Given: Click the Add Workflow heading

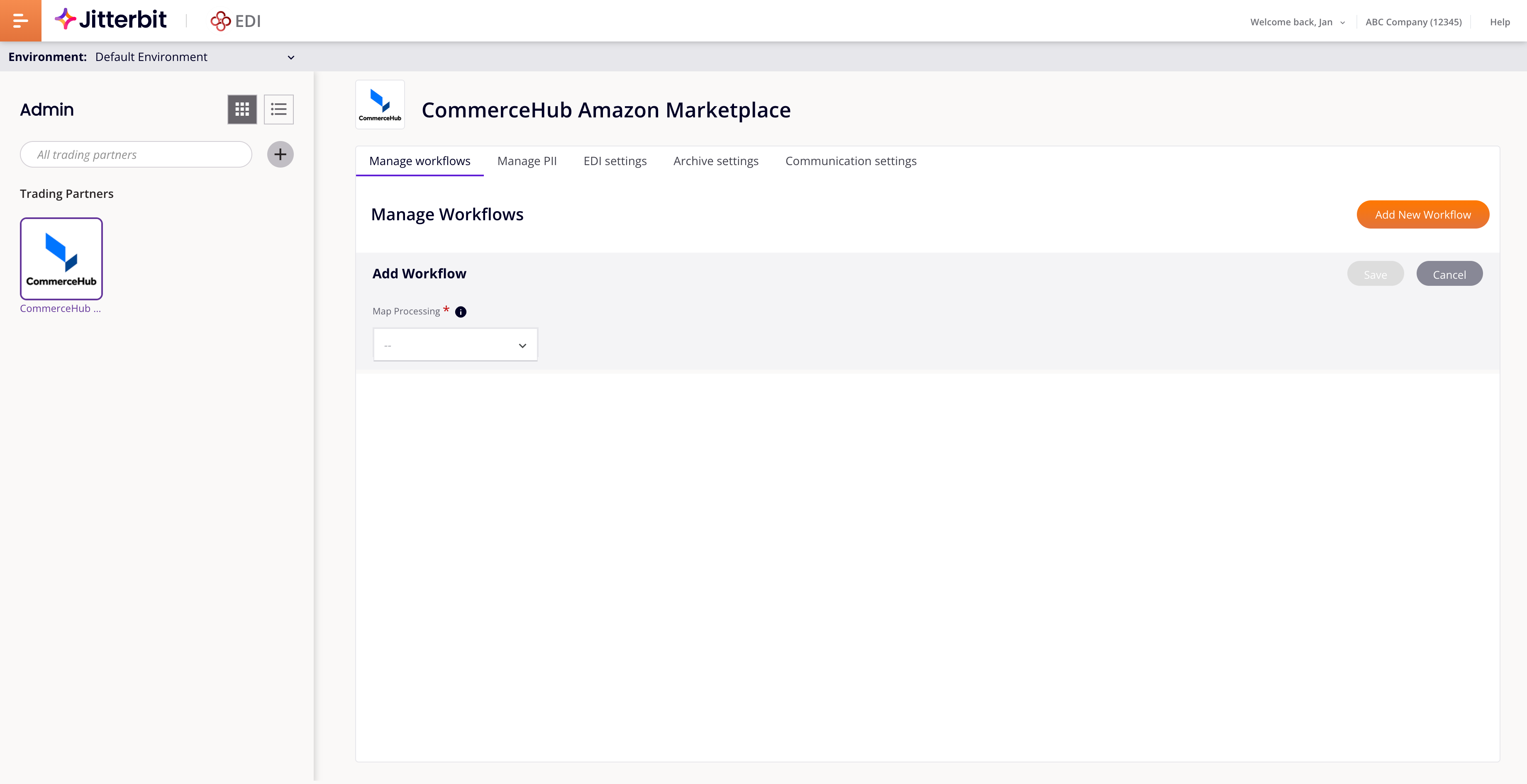Looking at the screenshot, I should point(419,274).
